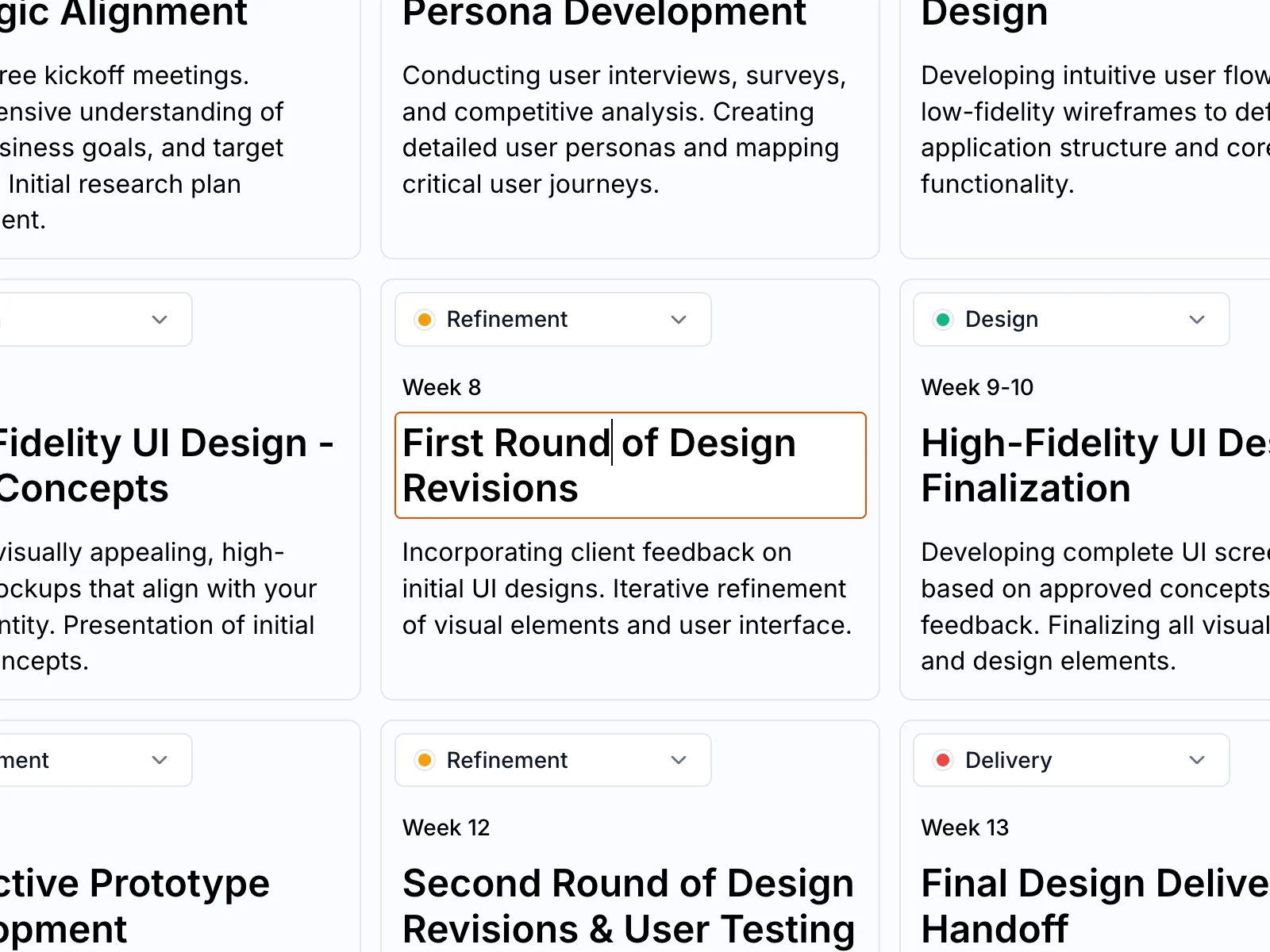Expand the Delivery status chevron arrow

[1197, 760]
